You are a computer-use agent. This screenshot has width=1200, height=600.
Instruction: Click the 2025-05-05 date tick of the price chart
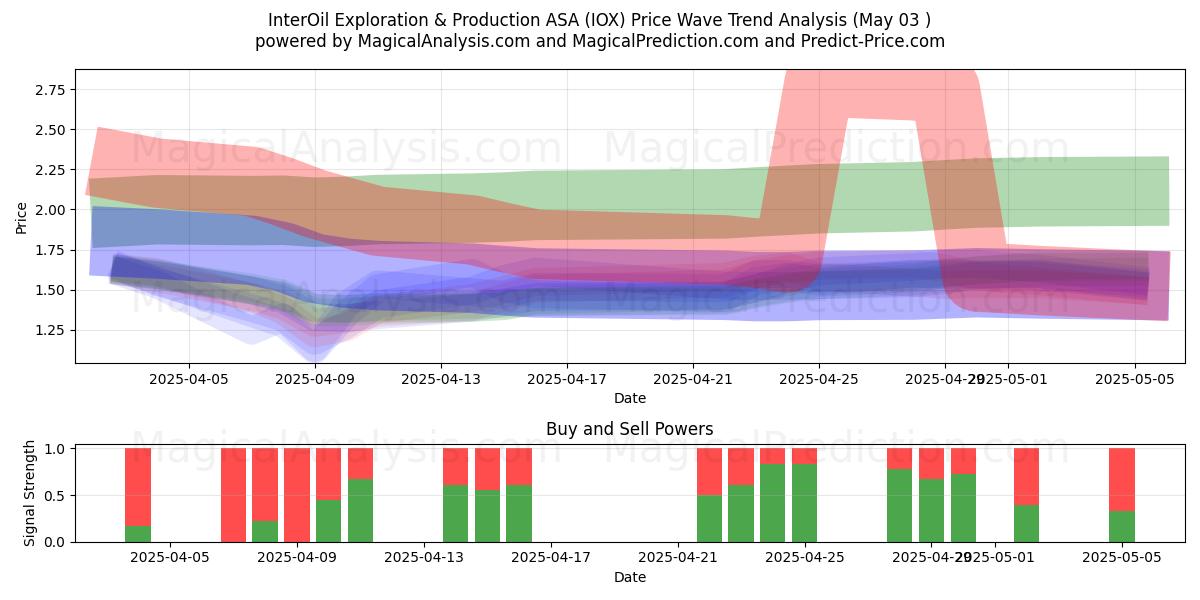1134,380
